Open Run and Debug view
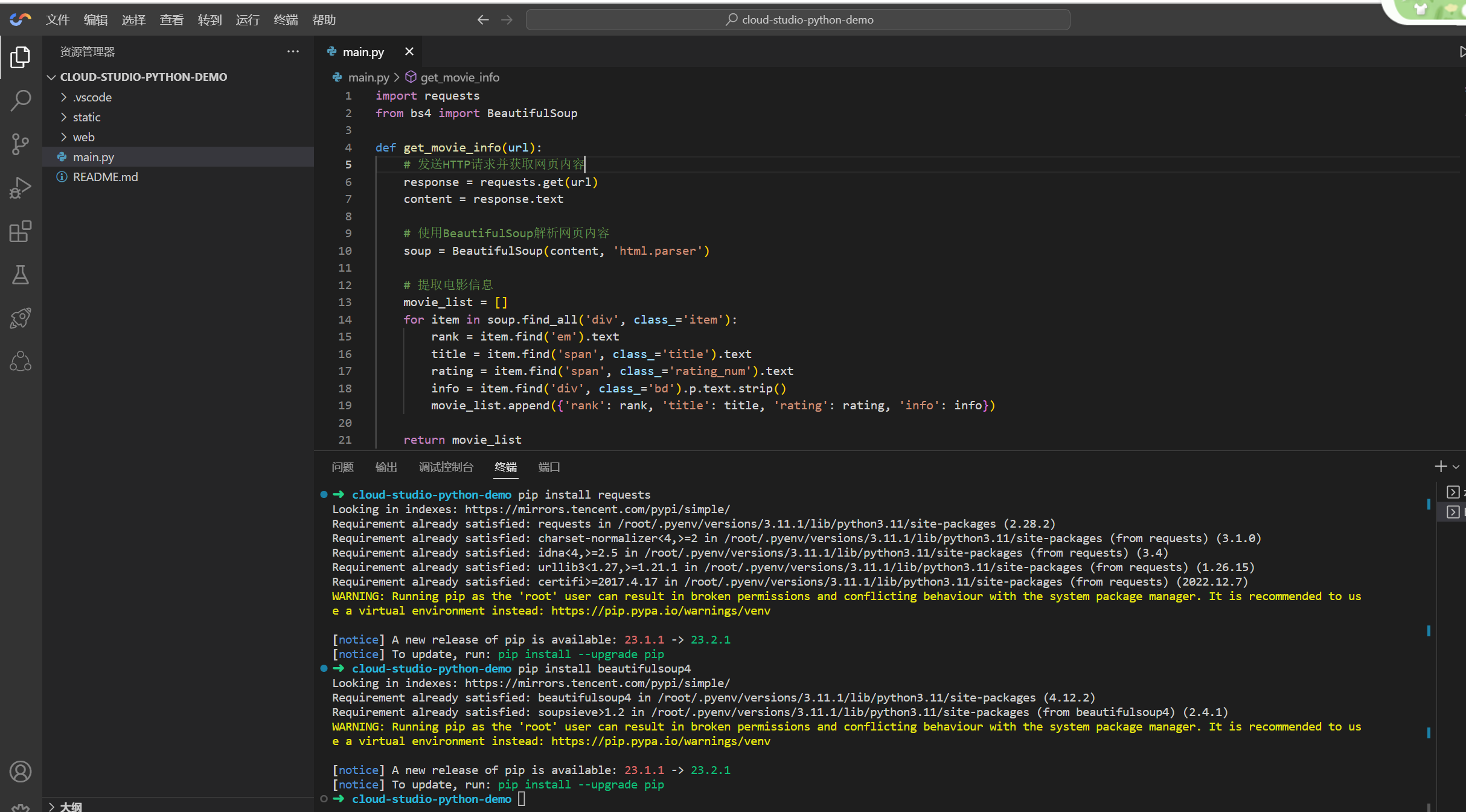 click(x=21, y=188)
